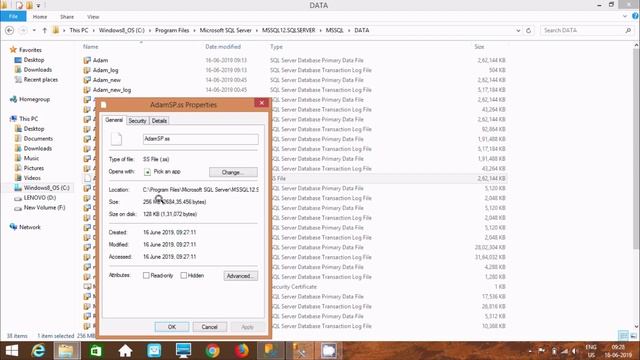Click the File Explorer taskbar icon
The image size is (640, 360).
pyautogui.click(x=66, y=351)
